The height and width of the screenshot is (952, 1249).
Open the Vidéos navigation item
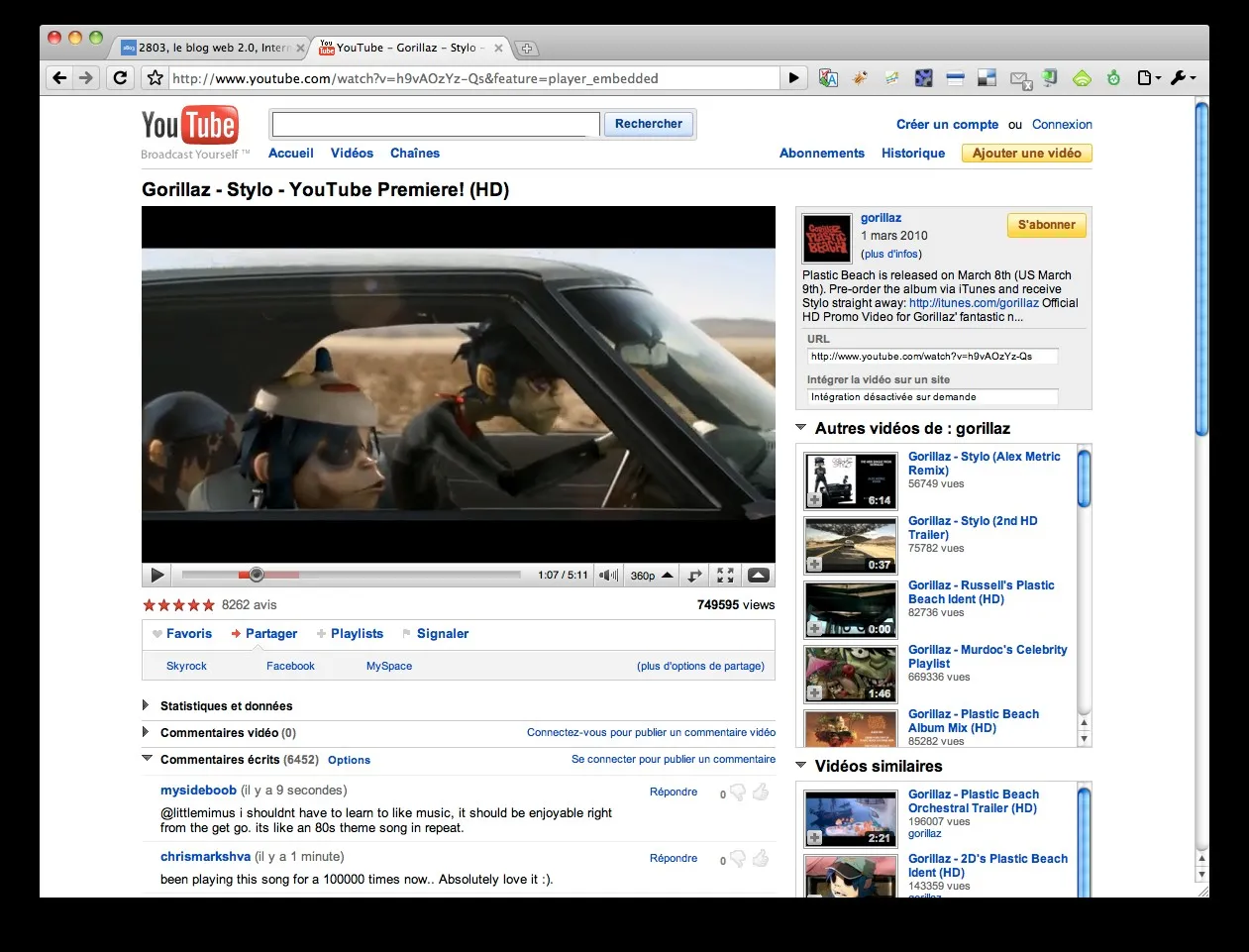pos(352,154)
